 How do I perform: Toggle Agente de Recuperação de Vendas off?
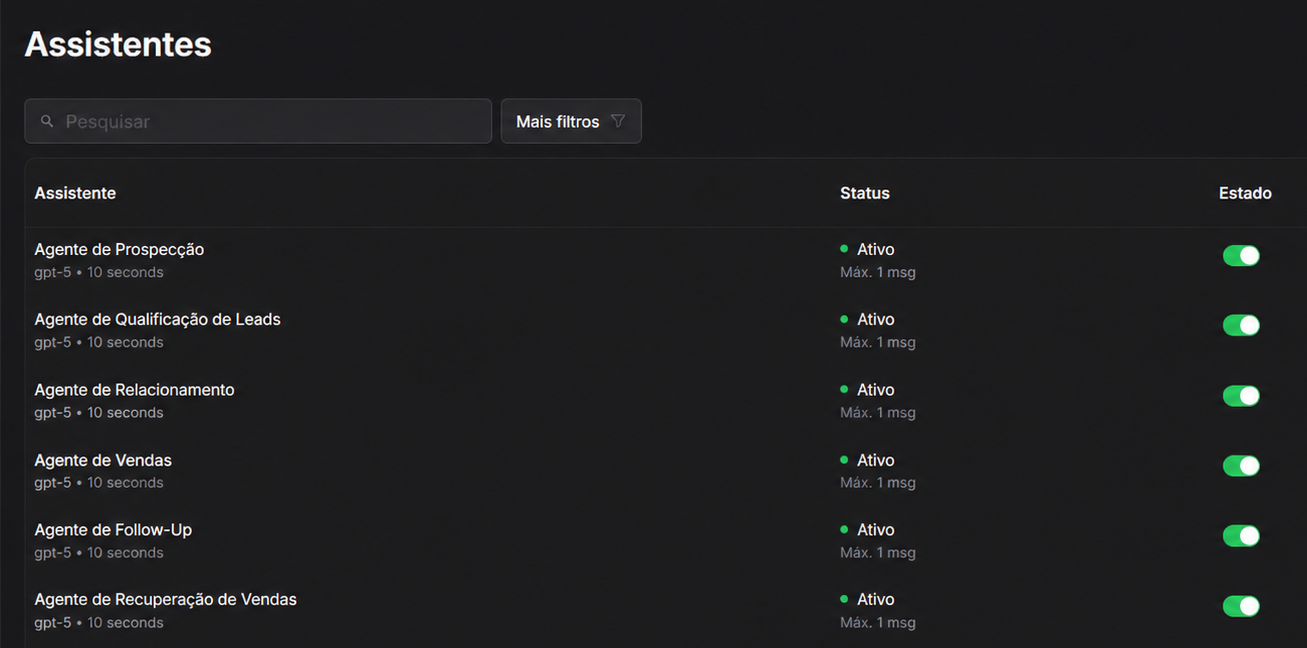click(1241, 606)
